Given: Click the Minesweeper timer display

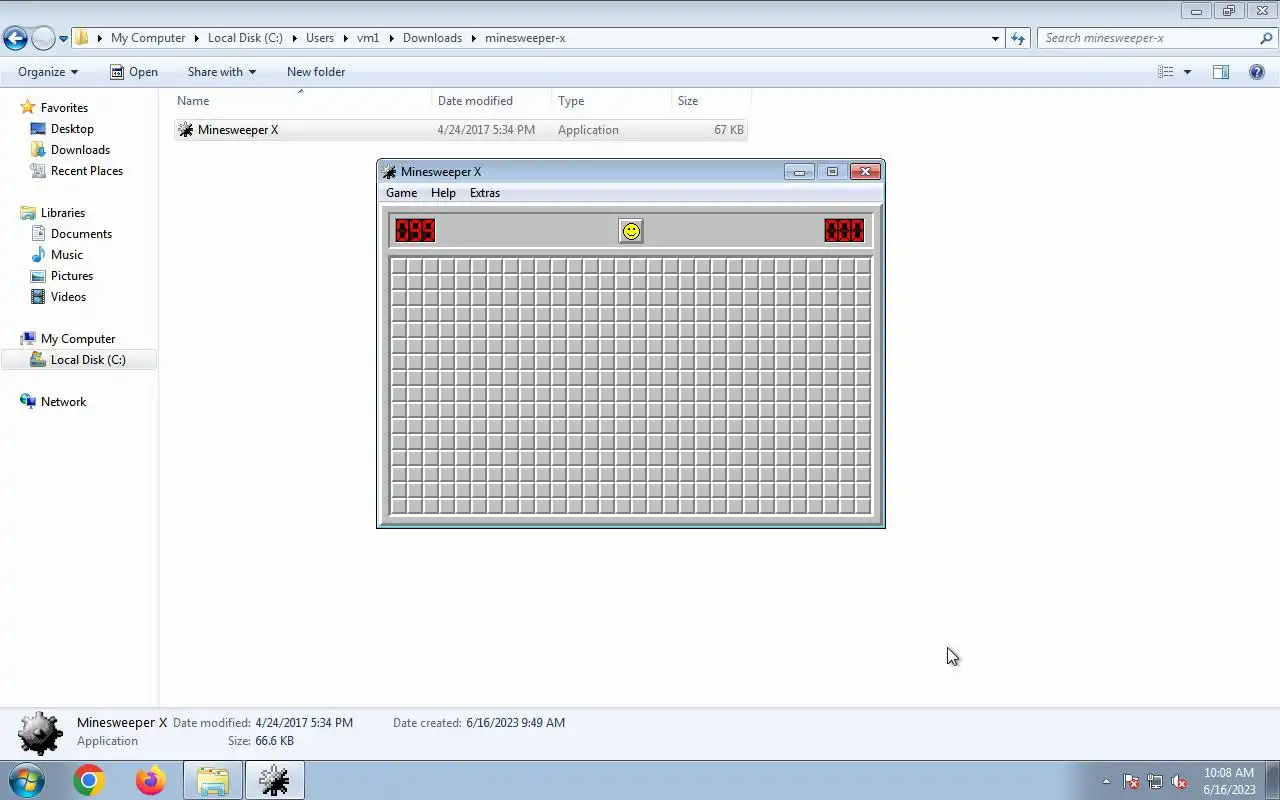Looking at the screenshot, I should 844,231.
